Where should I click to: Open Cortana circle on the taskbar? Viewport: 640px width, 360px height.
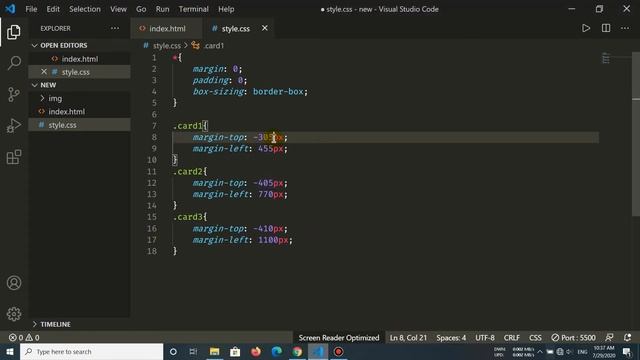[173, 351]
